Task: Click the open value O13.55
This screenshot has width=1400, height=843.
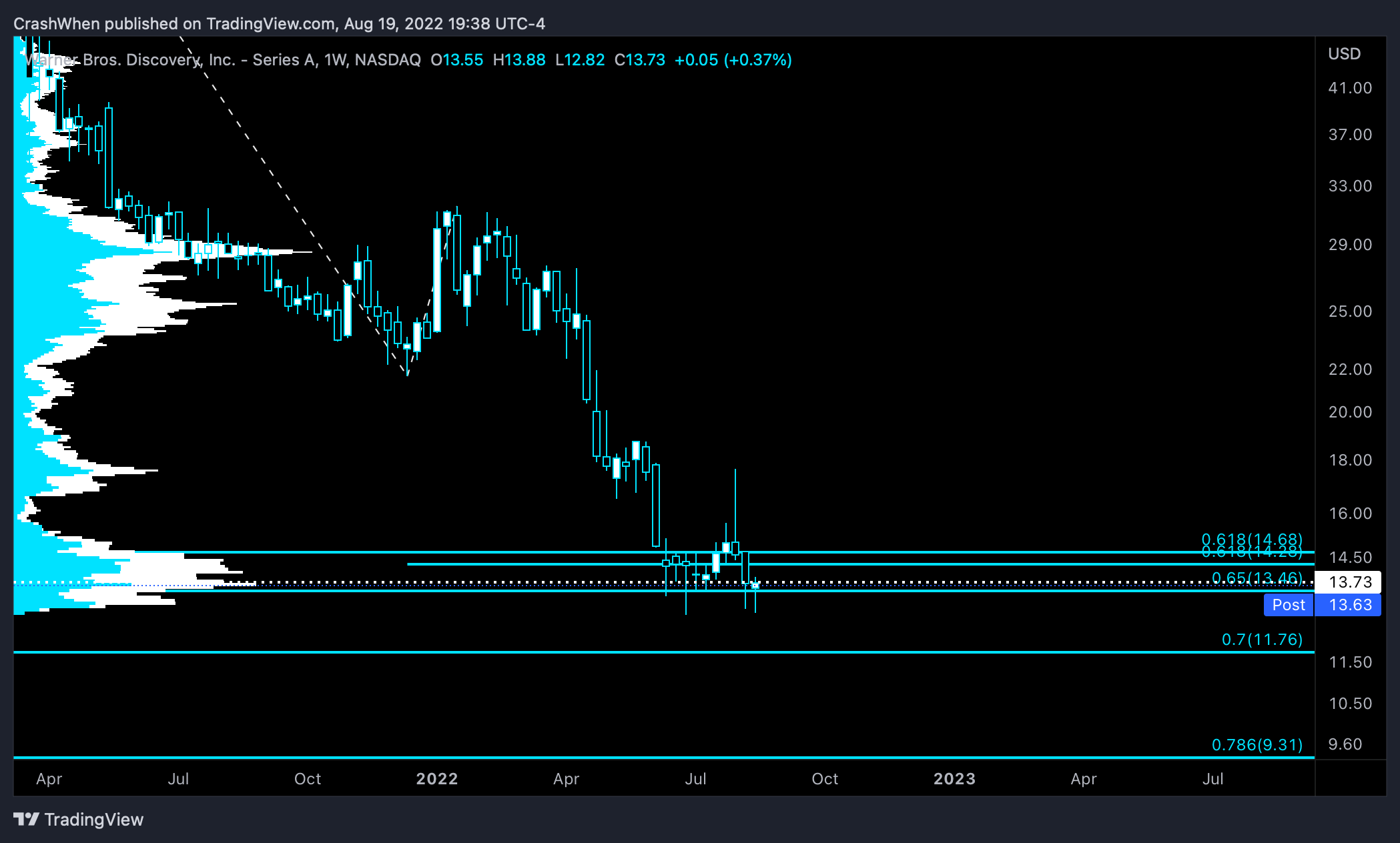Action: click(x=456, y=60)
